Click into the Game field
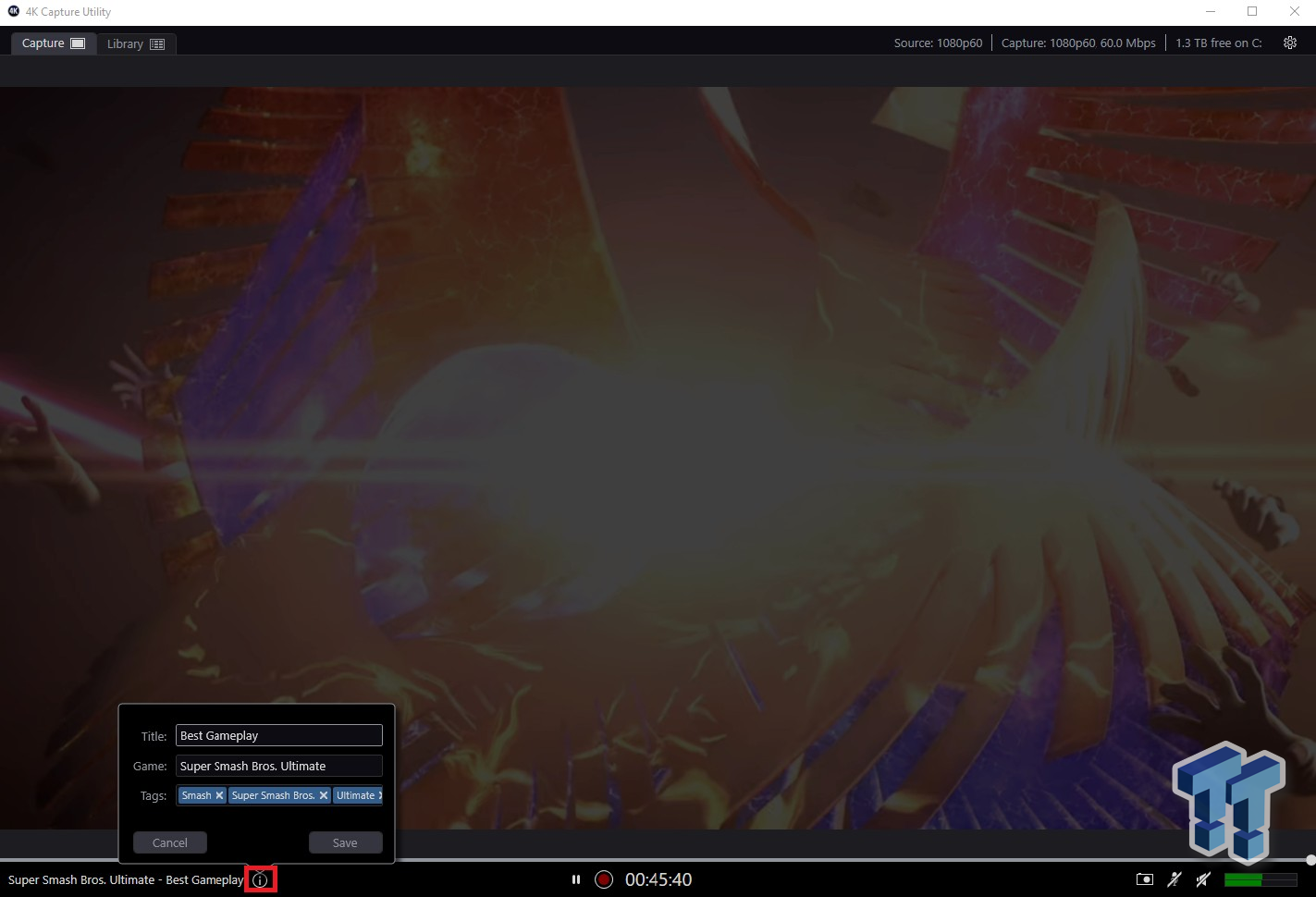This screenshot has height=897, width=1316. [x=279, y=766]
